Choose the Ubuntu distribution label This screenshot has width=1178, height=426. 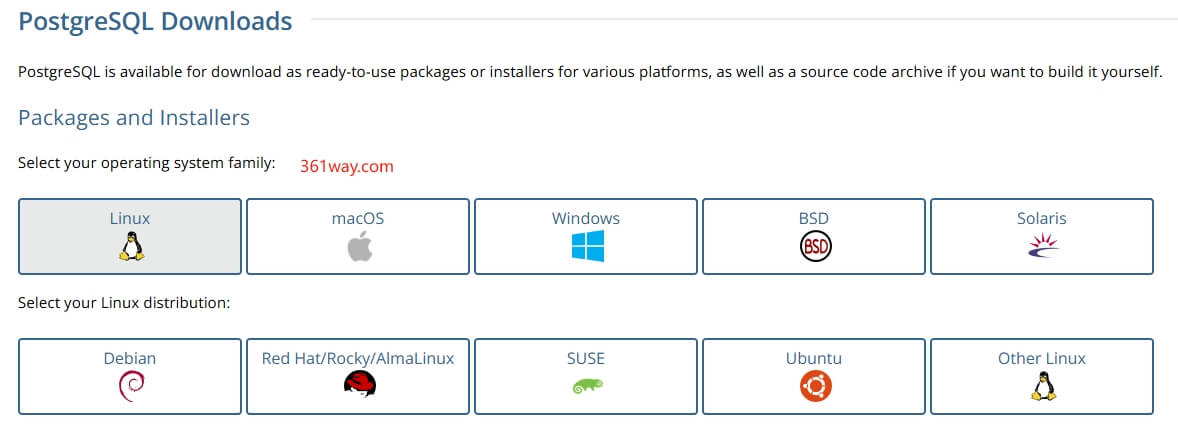tap(814, 358)
